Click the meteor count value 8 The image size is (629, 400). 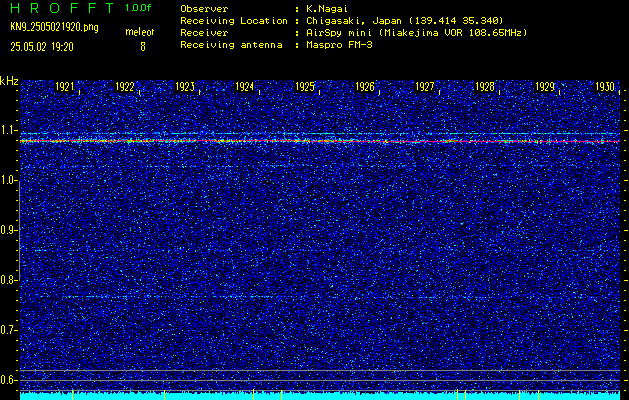click(143, 47)
